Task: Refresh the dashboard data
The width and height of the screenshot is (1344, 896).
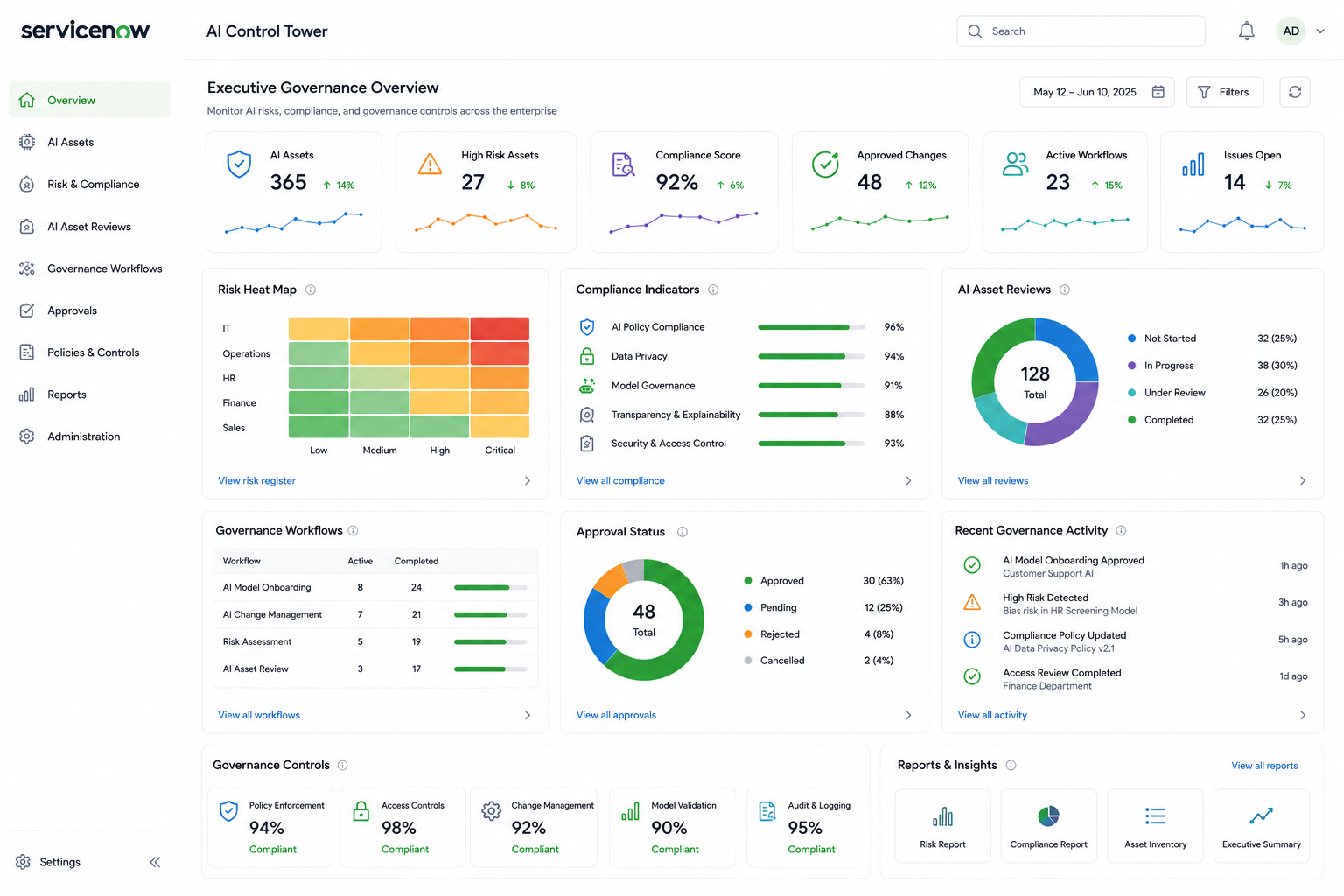Action: tap(1295, 92)
